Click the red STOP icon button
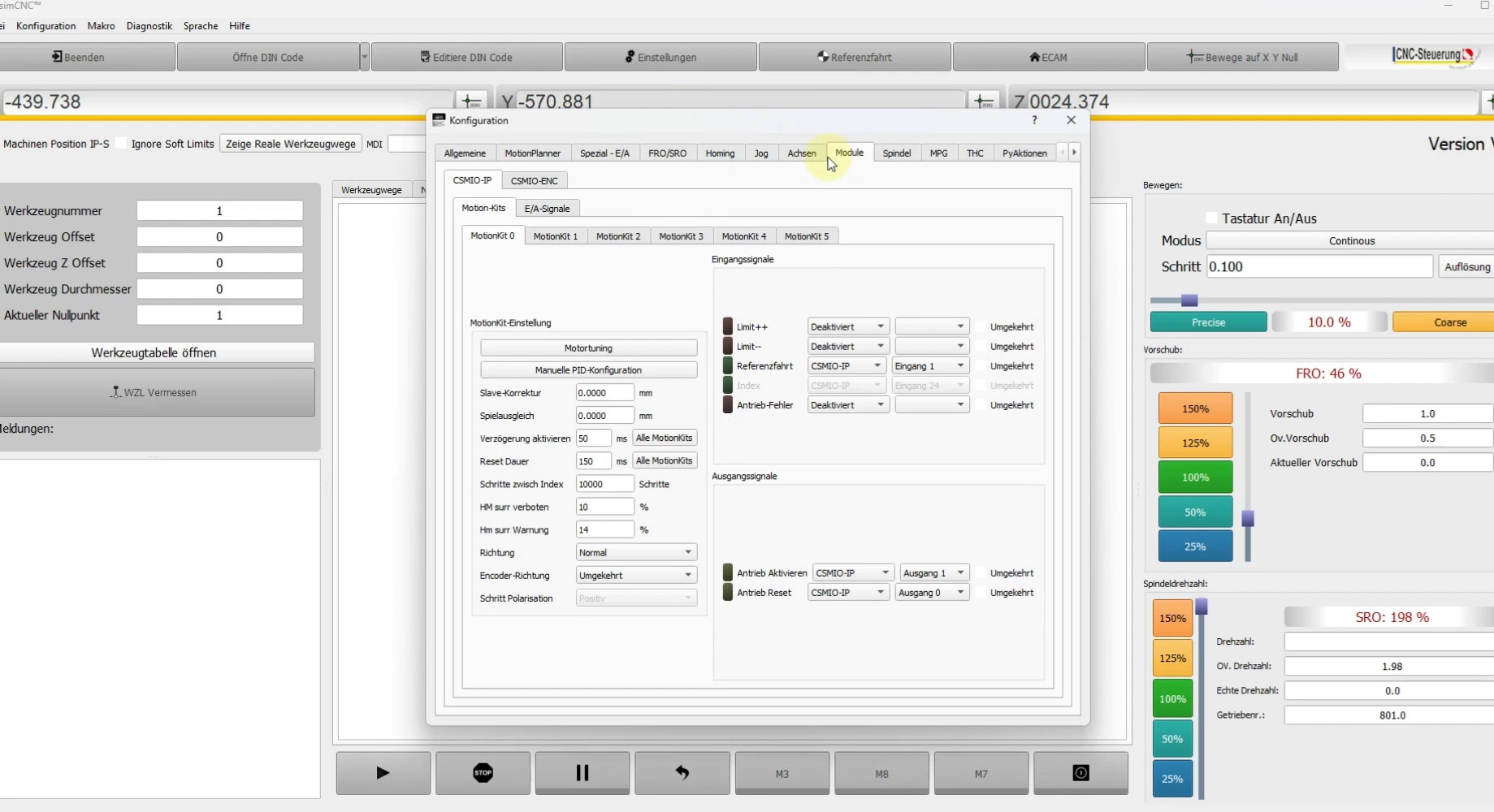This screenshot has width=1494, height=812. tap(483, 773)
